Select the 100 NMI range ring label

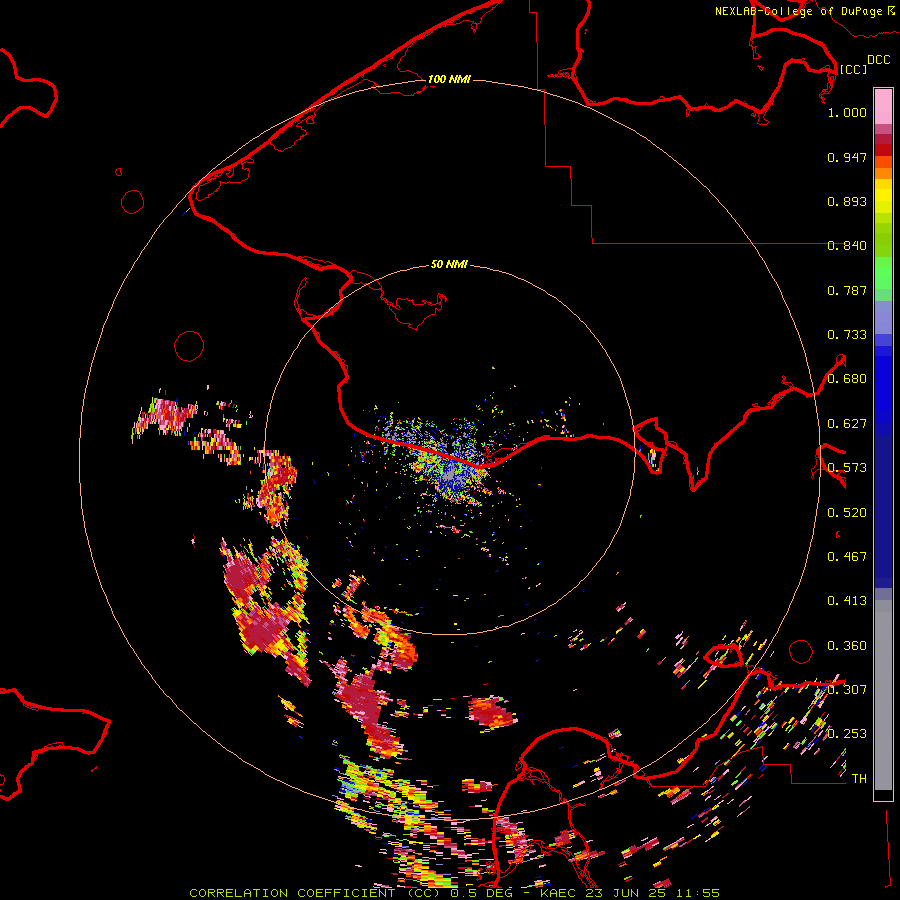(449, 79)
